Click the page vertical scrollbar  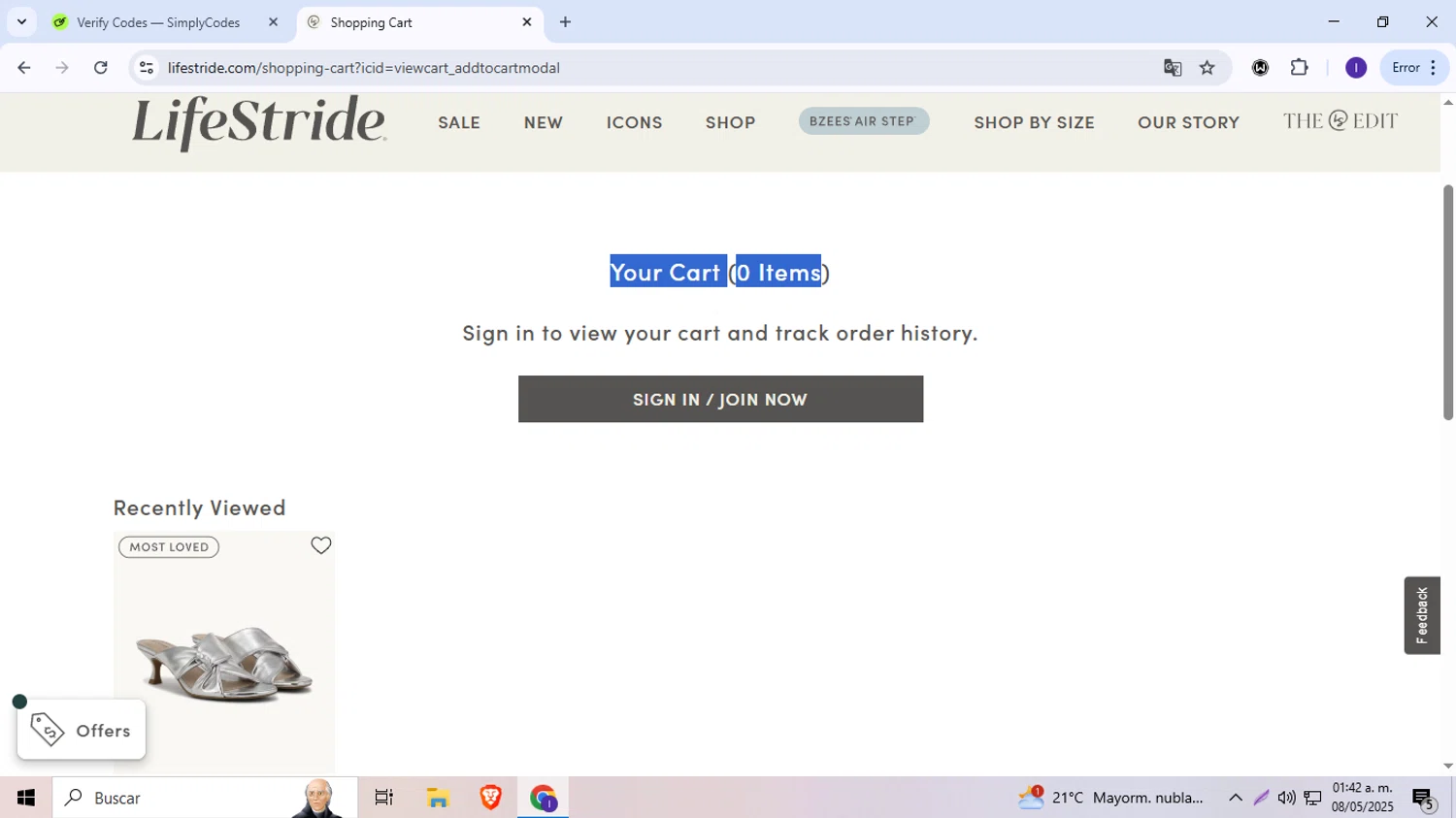1448,302
